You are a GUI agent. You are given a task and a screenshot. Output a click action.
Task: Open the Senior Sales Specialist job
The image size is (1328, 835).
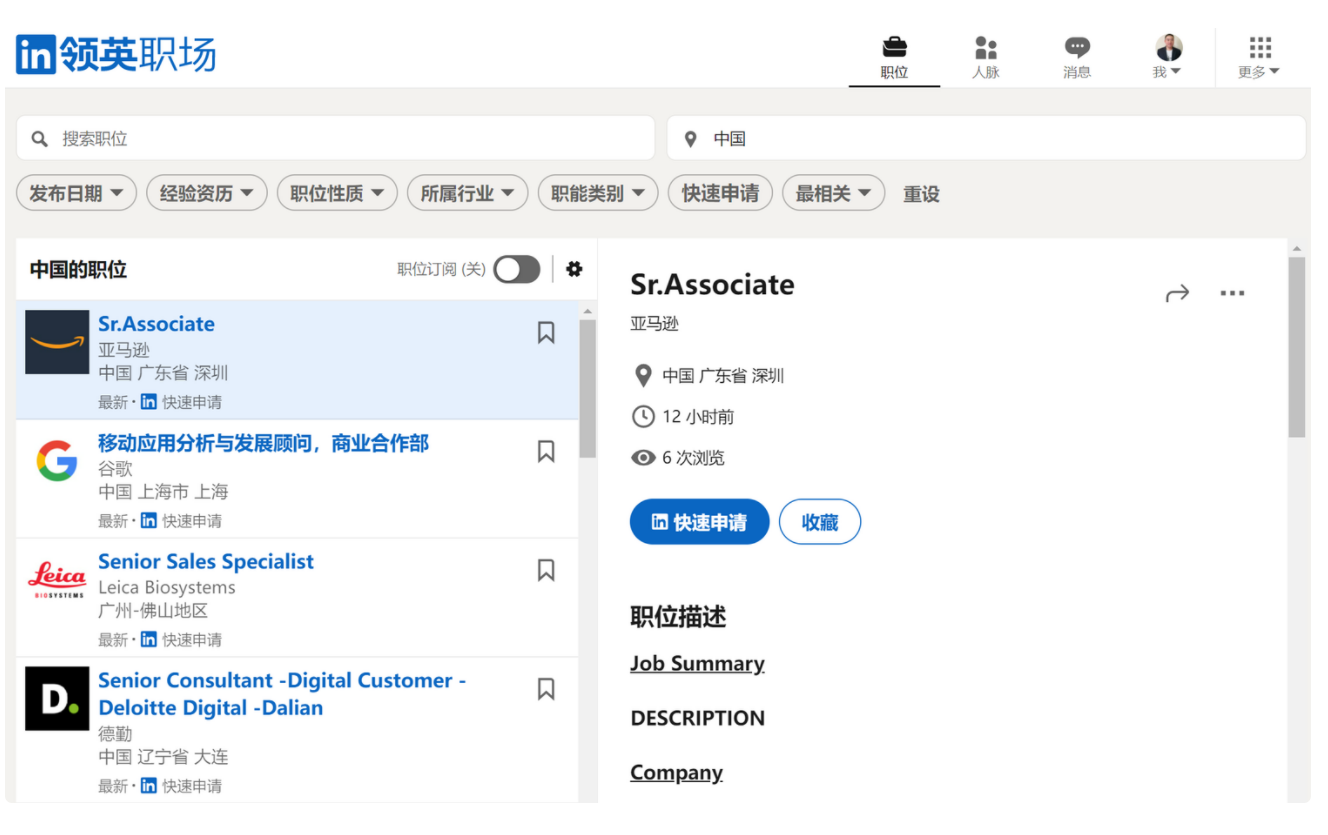206,562
